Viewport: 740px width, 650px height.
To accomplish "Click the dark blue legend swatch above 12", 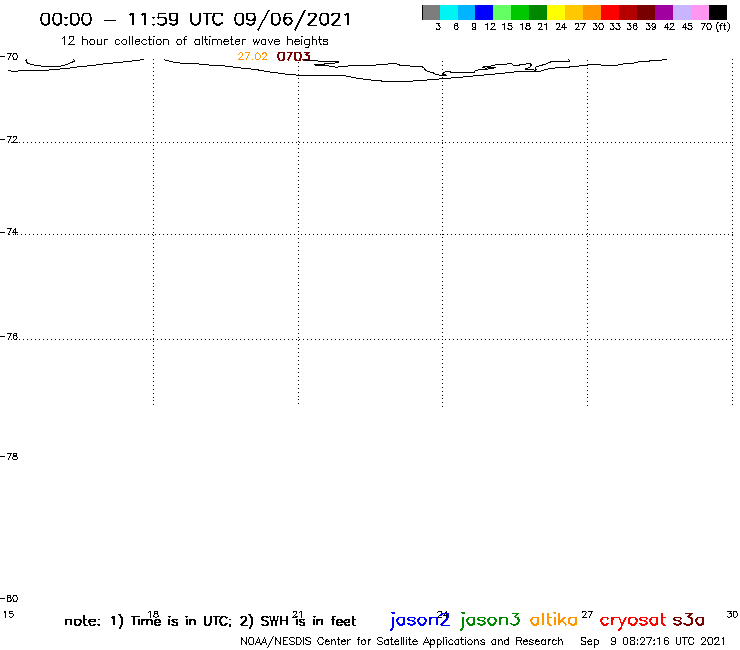I will coord(484,12).
